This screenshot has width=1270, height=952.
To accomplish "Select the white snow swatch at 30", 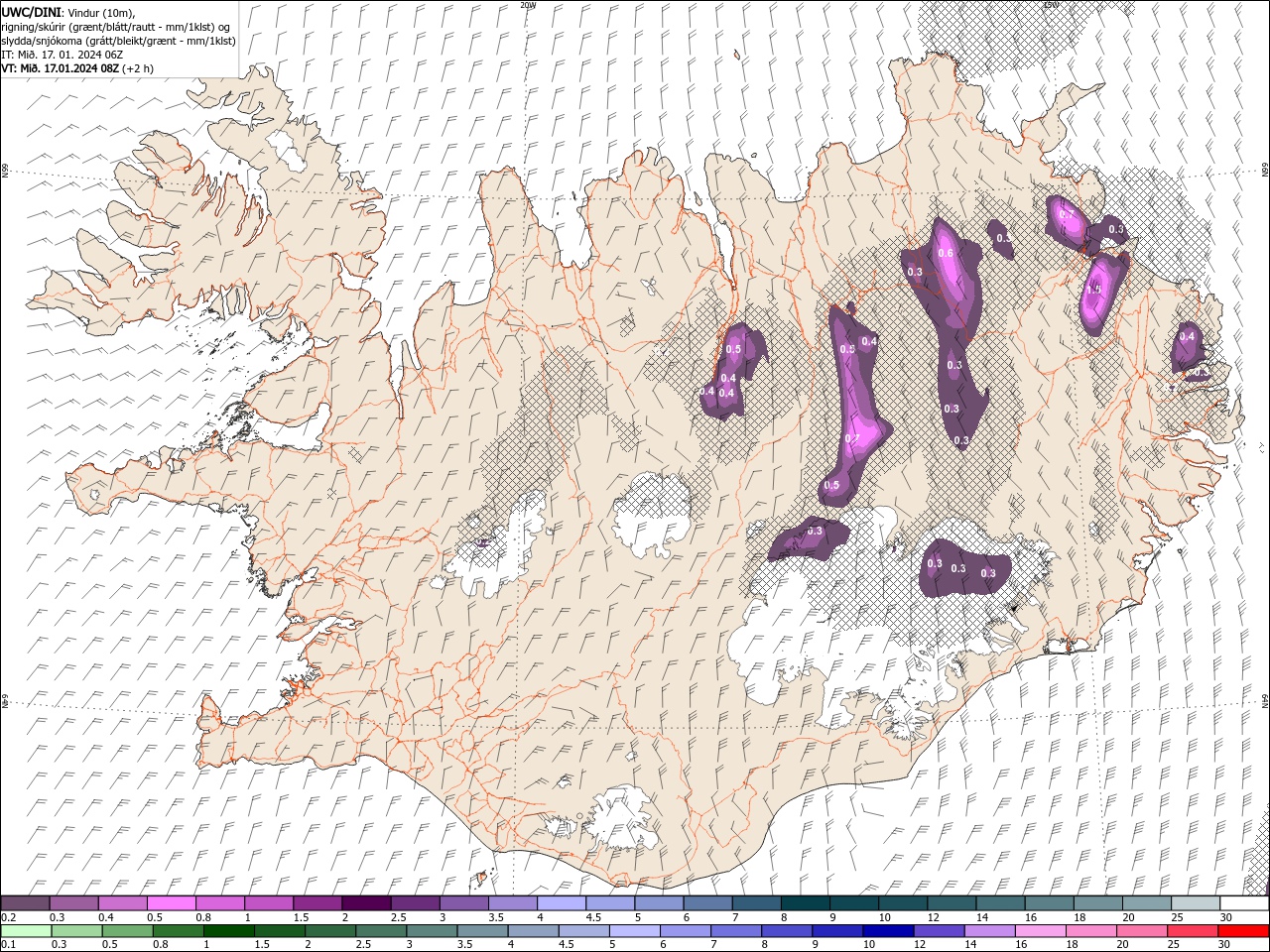I will click(1244, 903).
